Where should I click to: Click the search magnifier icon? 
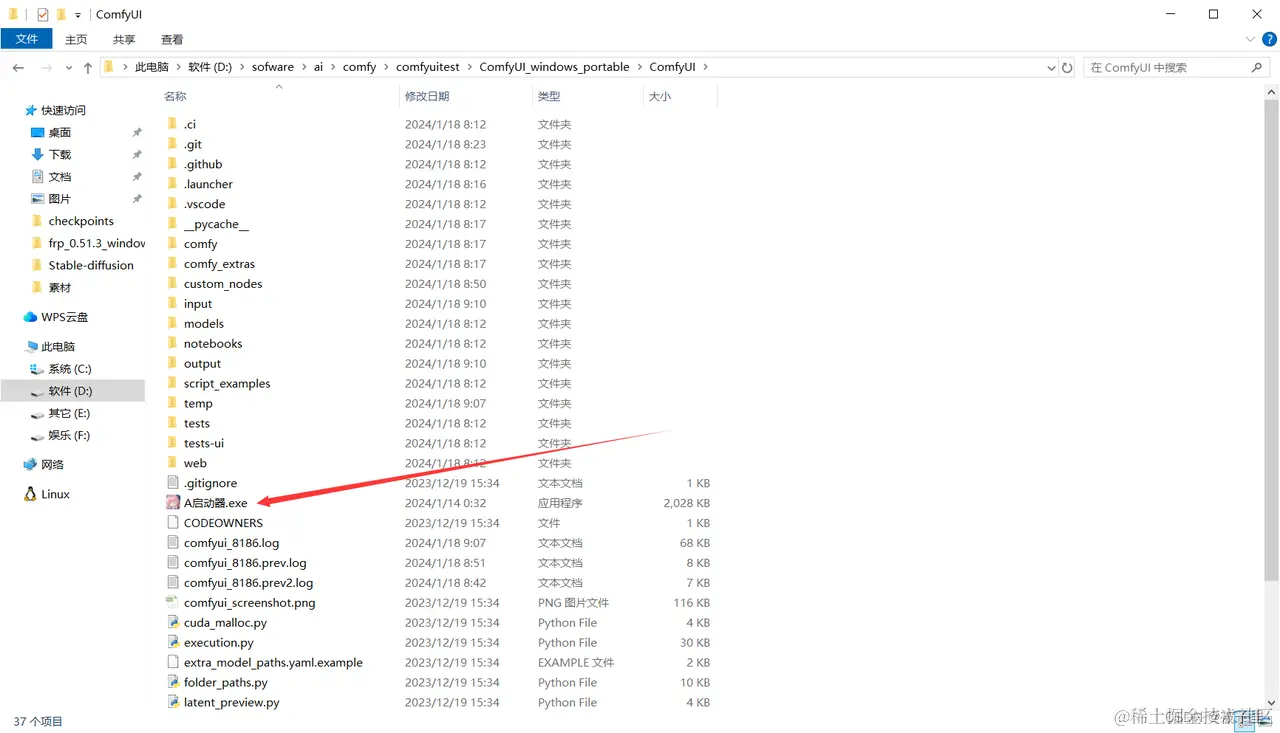tap(1257, 67)
